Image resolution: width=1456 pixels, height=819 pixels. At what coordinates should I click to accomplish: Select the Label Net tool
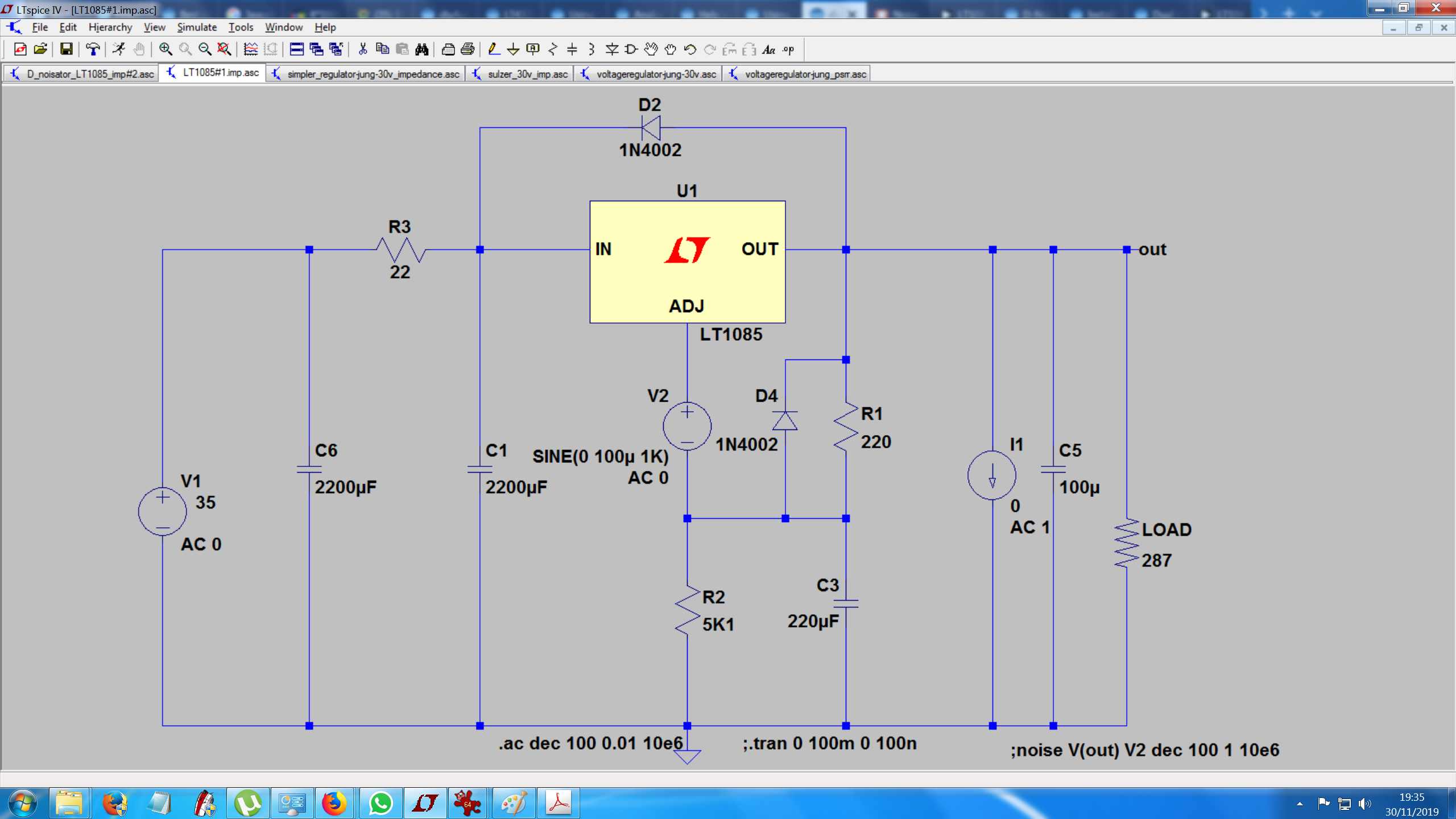533,49
